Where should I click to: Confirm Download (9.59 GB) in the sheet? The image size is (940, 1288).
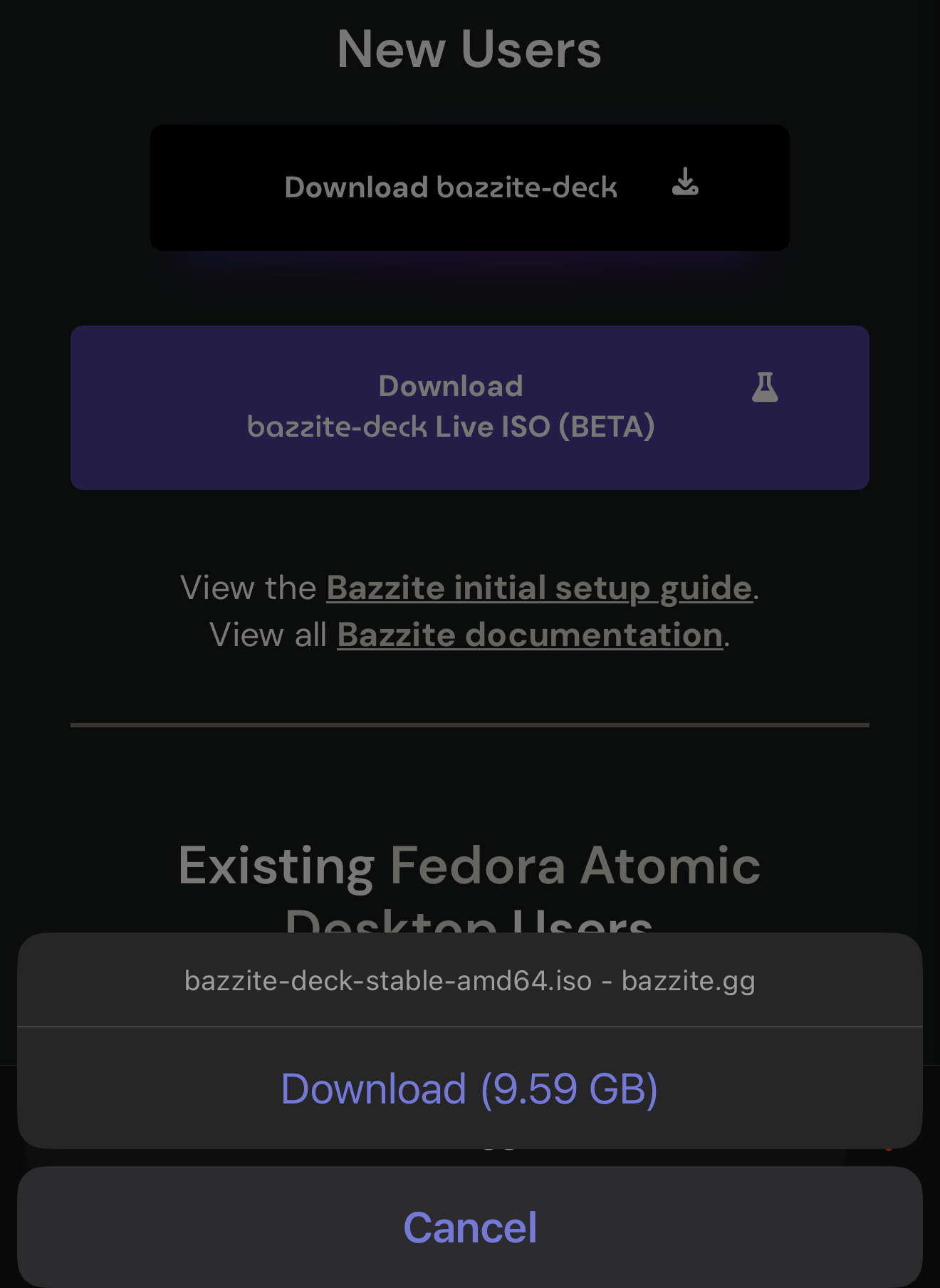coord(469,1089)
